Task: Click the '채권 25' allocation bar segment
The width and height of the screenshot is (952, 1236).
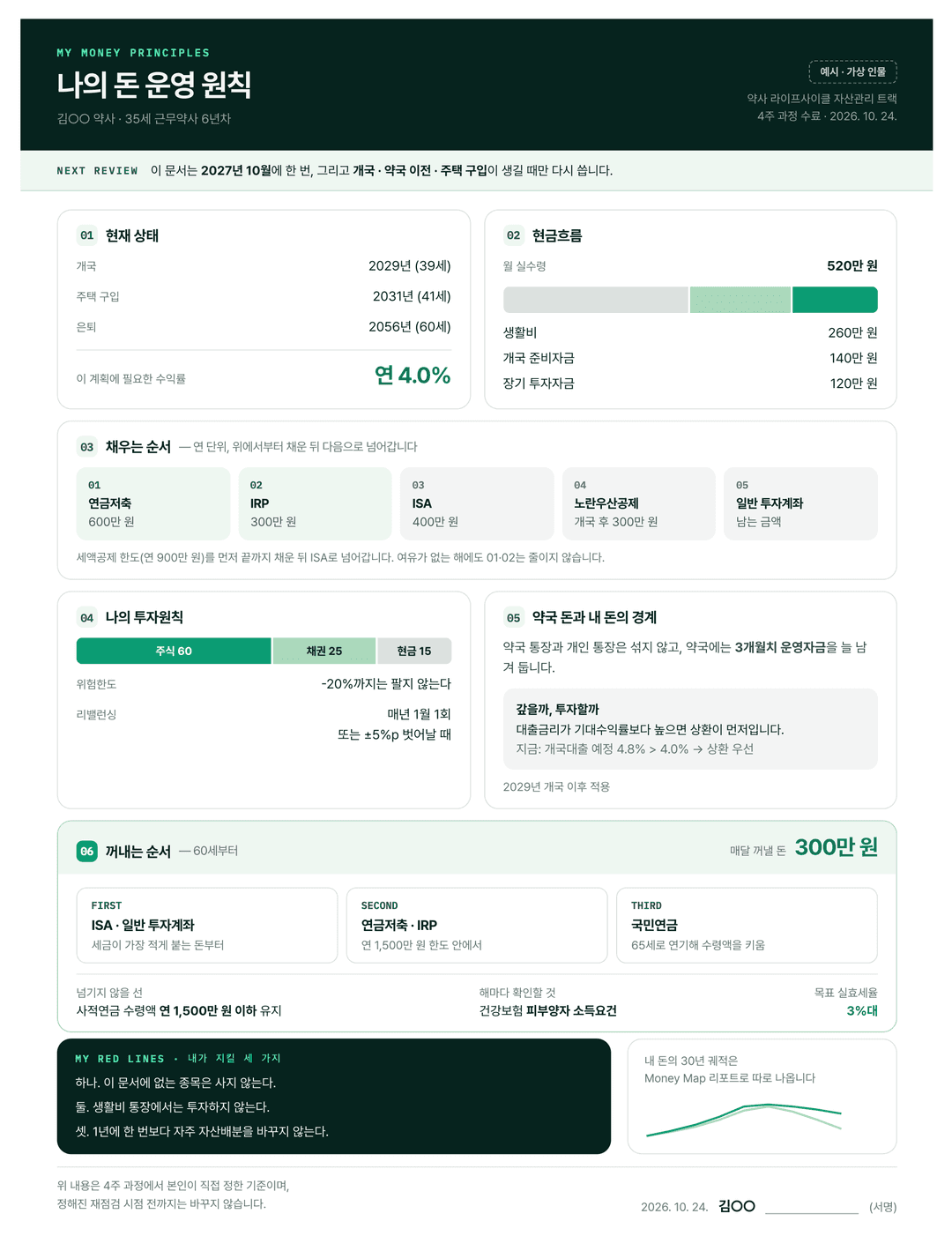Action: coord(324,651)
